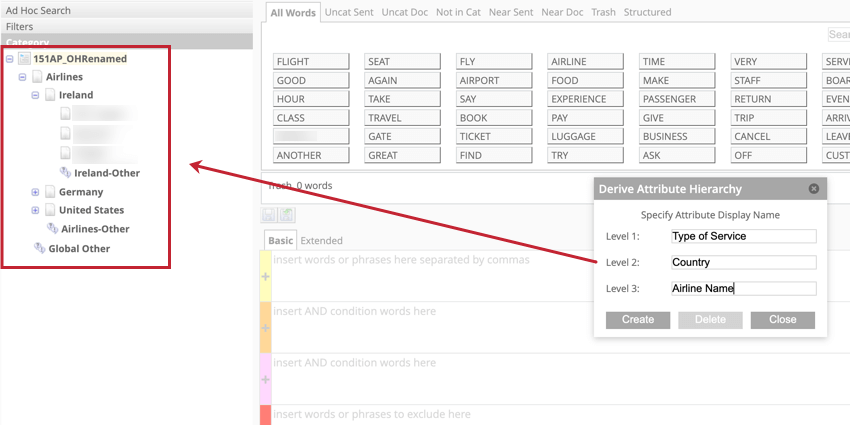Click the Airlines-Other category icon
Image resolution: width=850 pixels, height=425 pixels.
point(53,228)
